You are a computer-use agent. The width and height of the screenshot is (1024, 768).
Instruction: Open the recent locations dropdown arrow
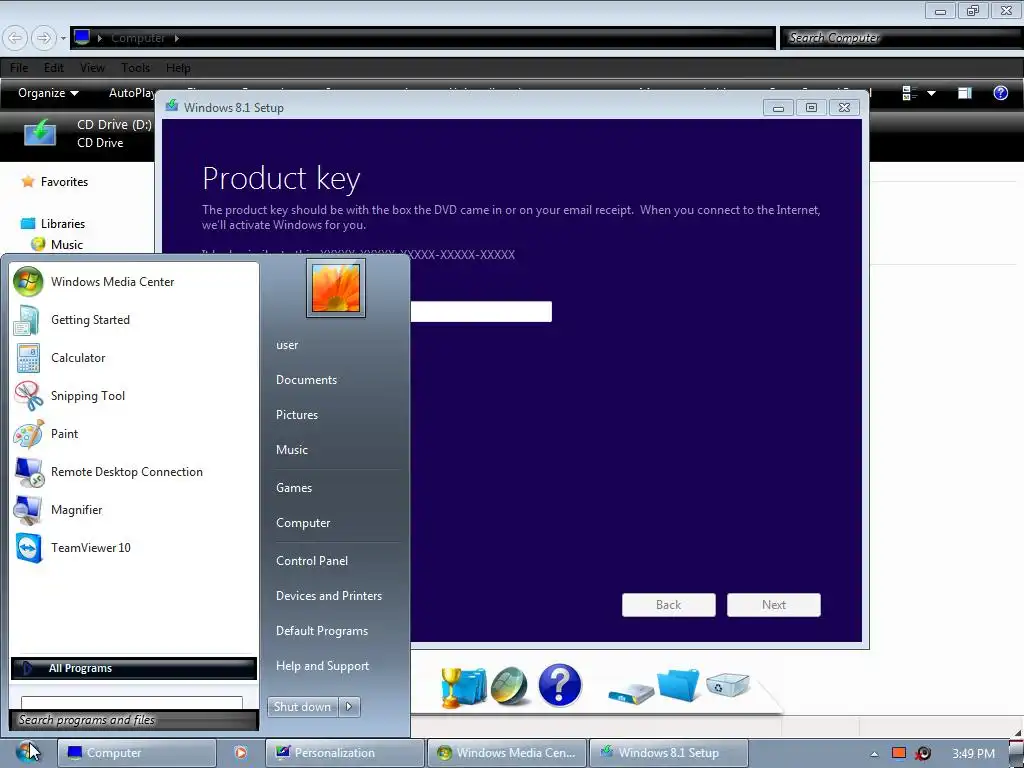coord(63,38)
